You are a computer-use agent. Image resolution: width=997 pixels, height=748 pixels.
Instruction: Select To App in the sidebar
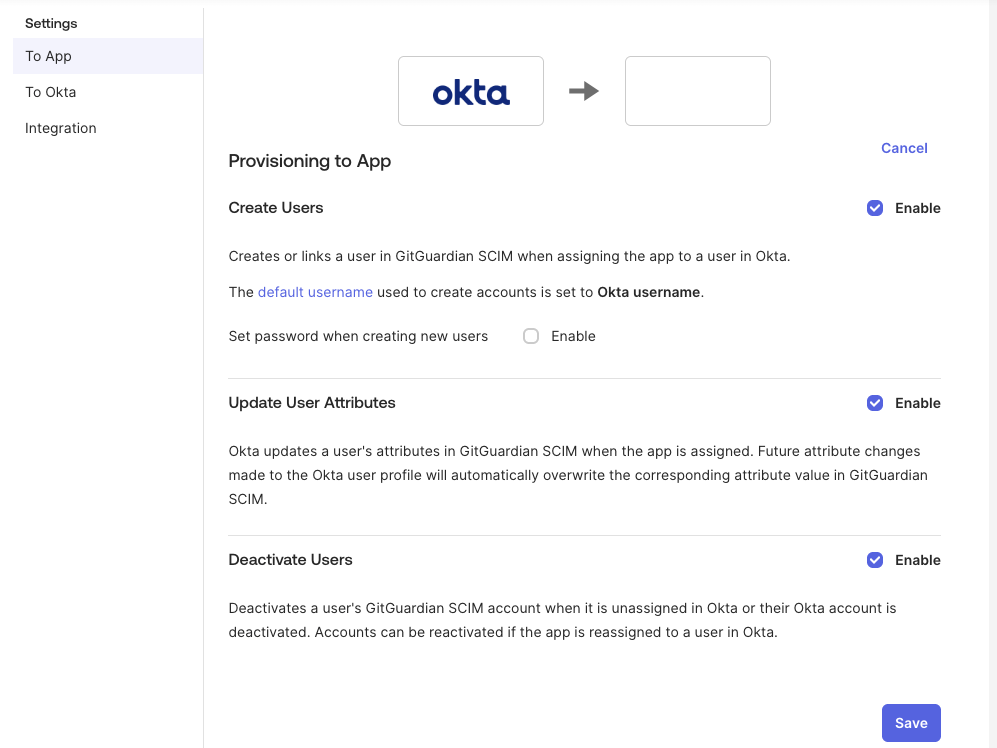point(47,56)
